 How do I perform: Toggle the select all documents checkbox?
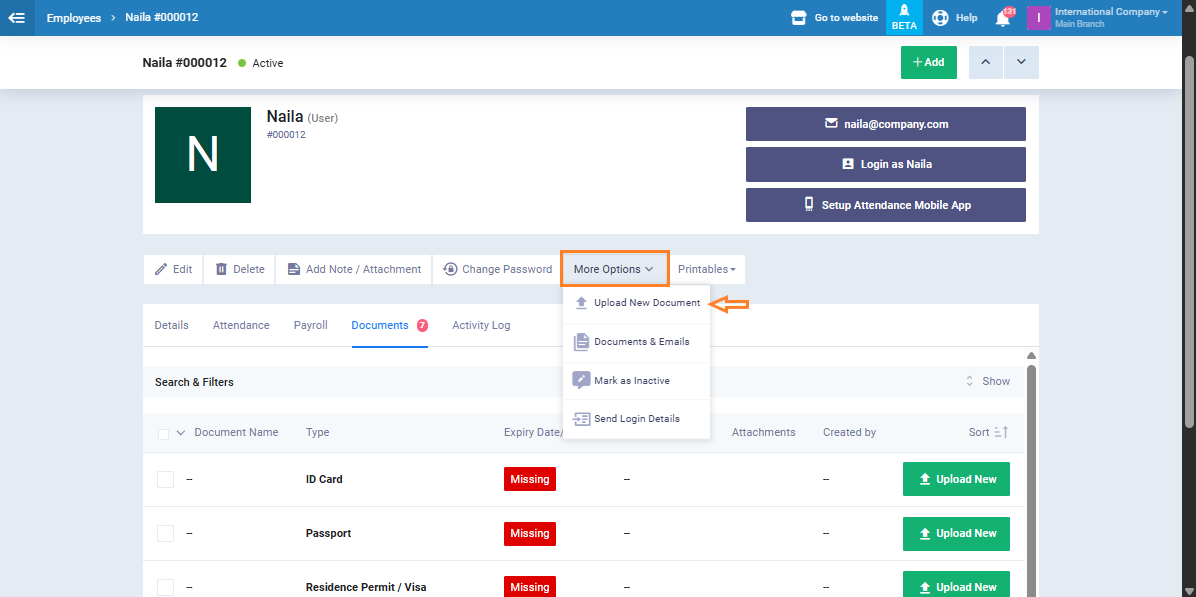[164, 433]
